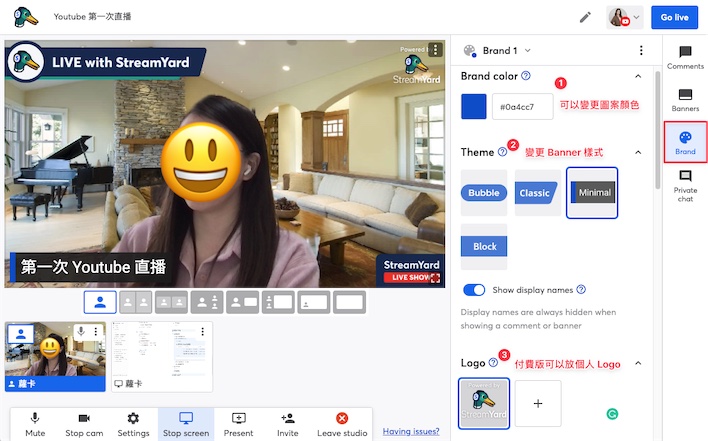The width and height of the screenshot is (708, 441).
Task: Mute microphone on camera thumbnail
Action: [x=81, y=332]
